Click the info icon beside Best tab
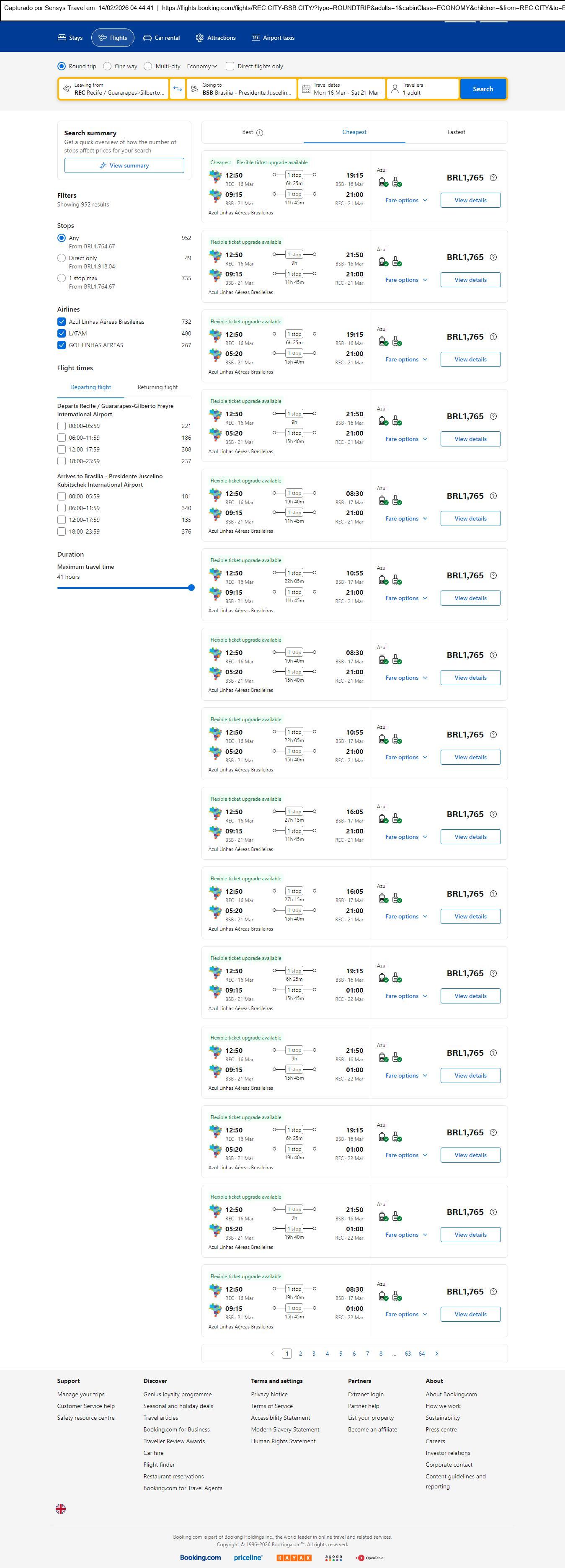The height and width of the screenshot is (1568, 565). (260, 133)
